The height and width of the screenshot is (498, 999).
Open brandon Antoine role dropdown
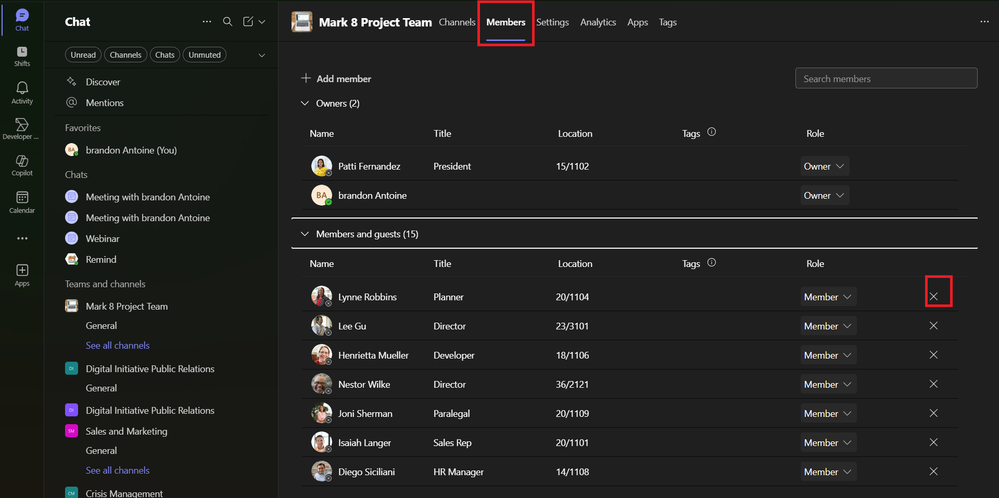point(824,196)
